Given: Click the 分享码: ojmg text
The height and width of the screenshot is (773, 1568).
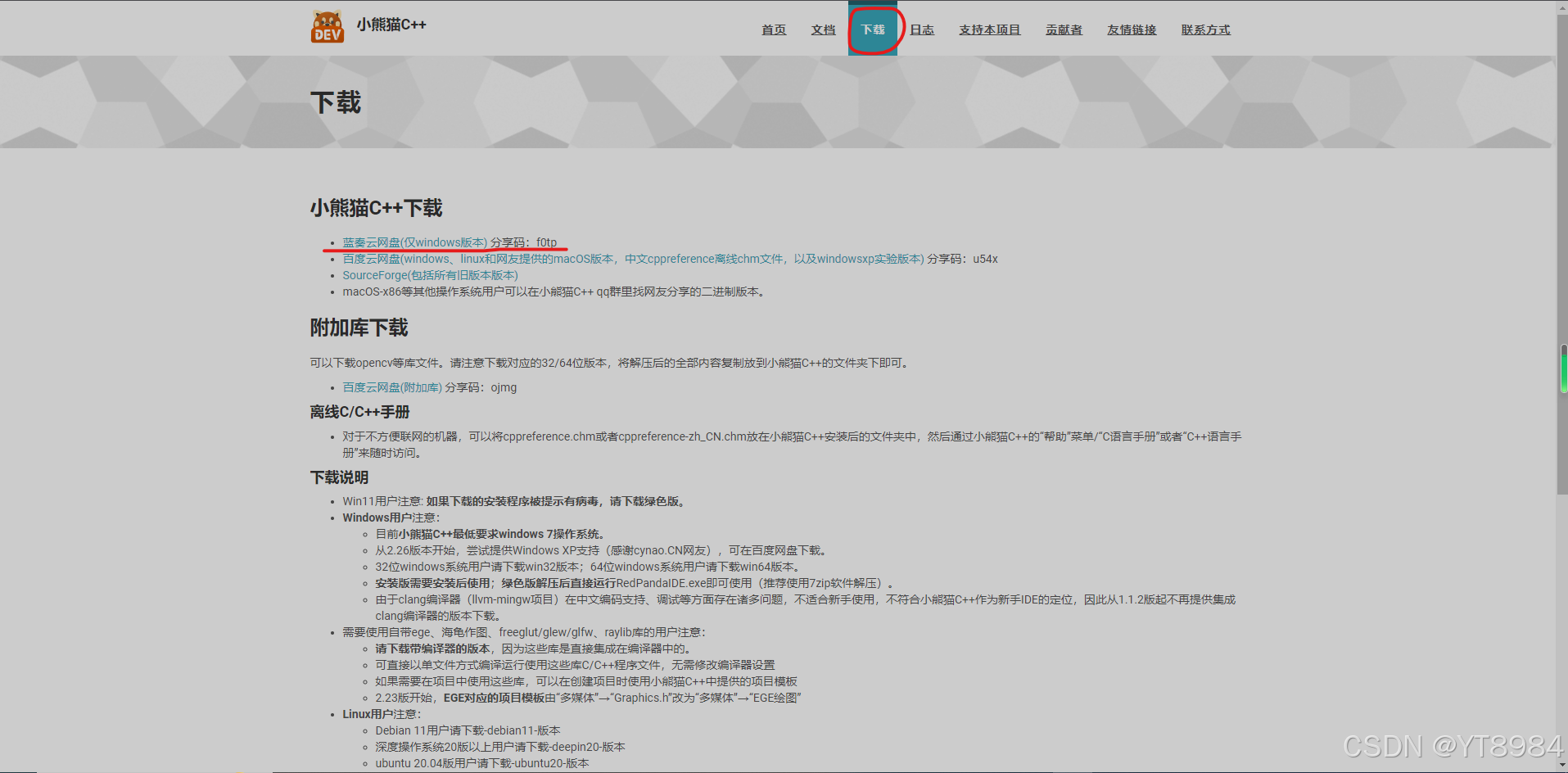Looking at the screenshot, I should [481, 387].
